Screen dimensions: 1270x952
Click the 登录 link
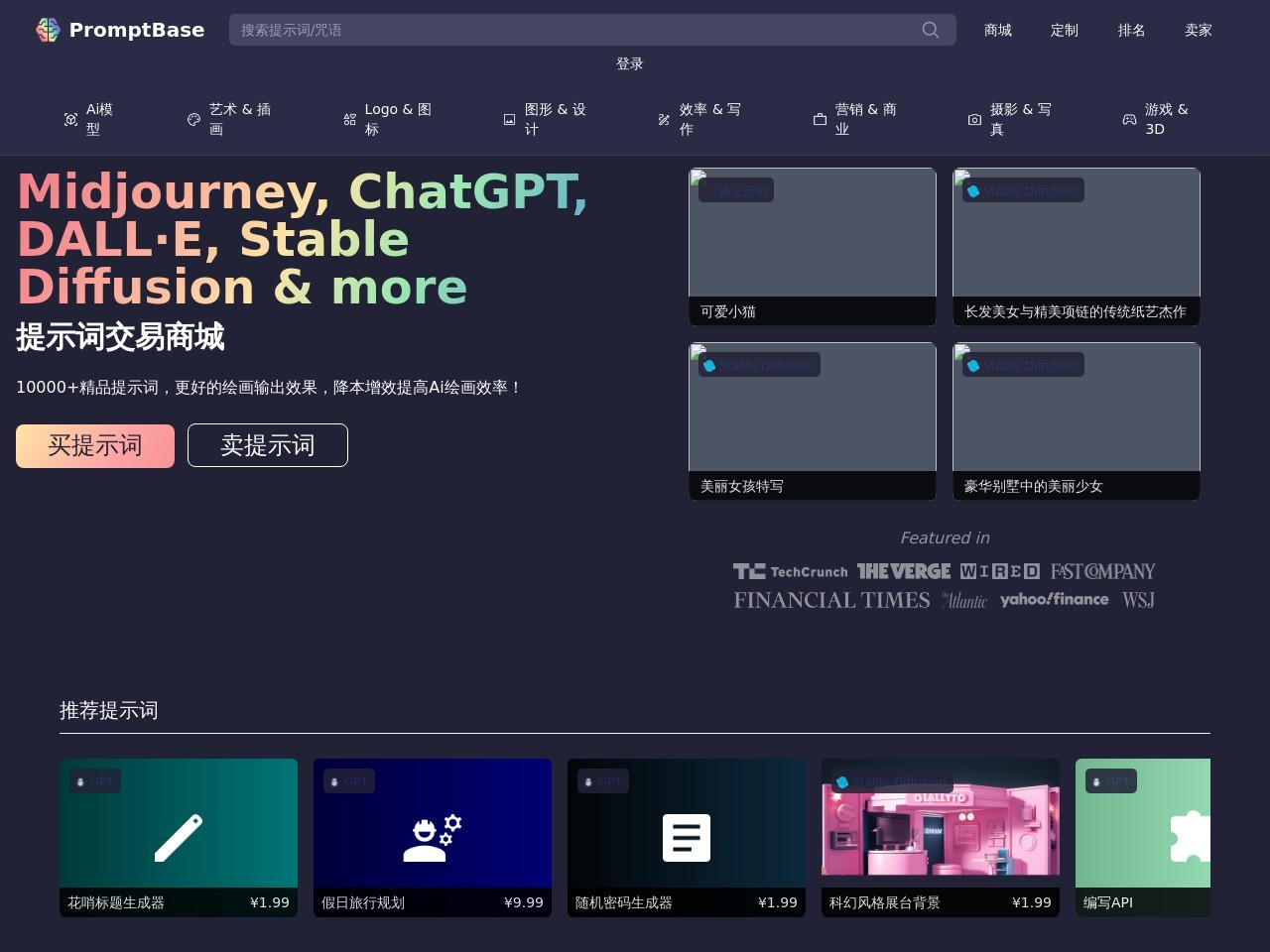pos(629,63)
